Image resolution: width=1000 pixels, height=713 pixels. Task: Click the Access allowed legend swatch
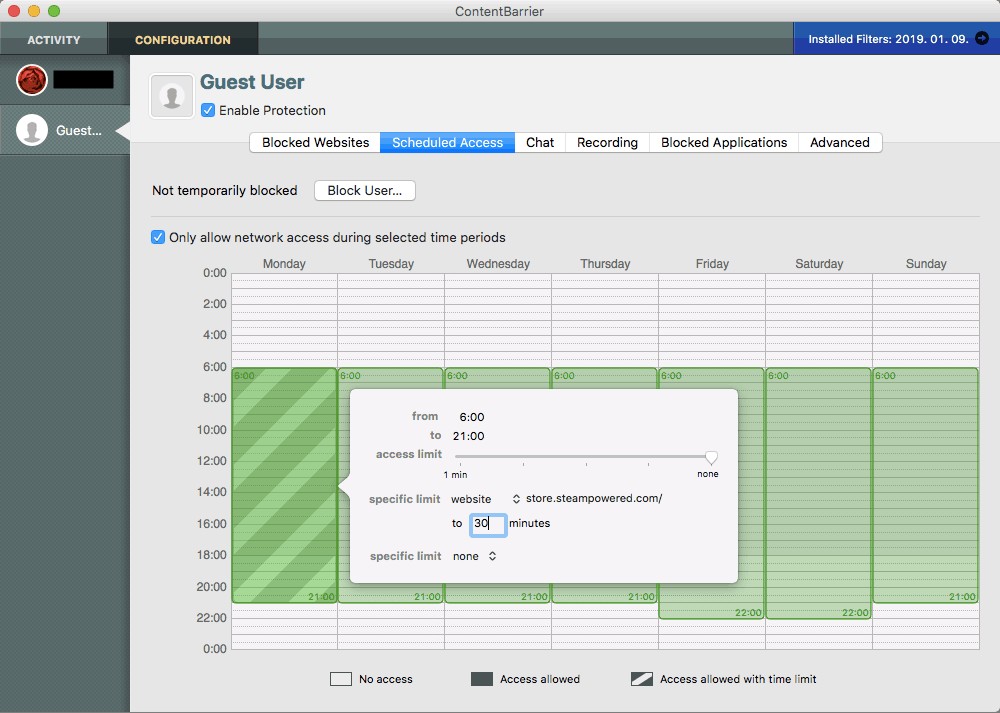[x=481, y=679]
